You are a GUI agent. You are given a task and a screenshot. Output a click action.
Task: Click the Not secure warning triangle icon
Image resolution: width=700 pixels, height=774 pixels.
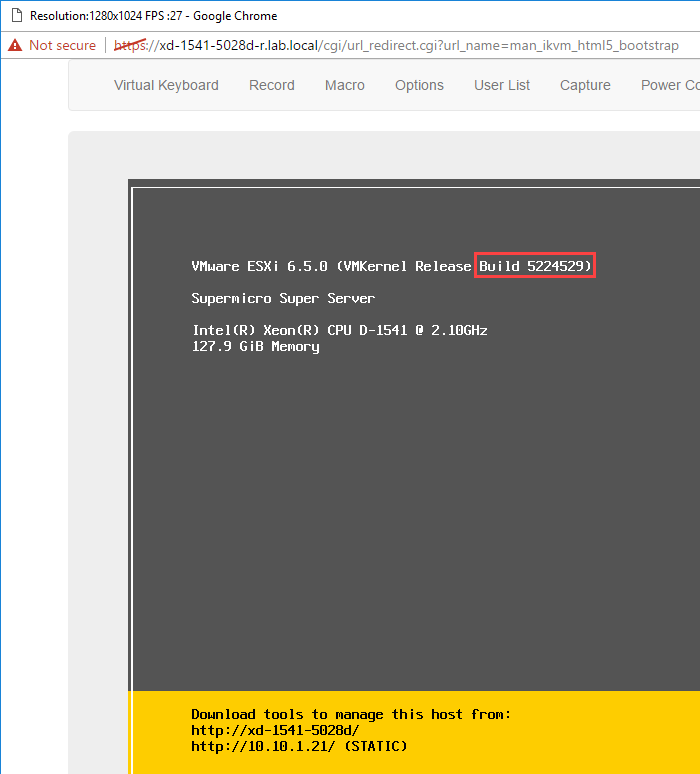(x=15, y=45)
